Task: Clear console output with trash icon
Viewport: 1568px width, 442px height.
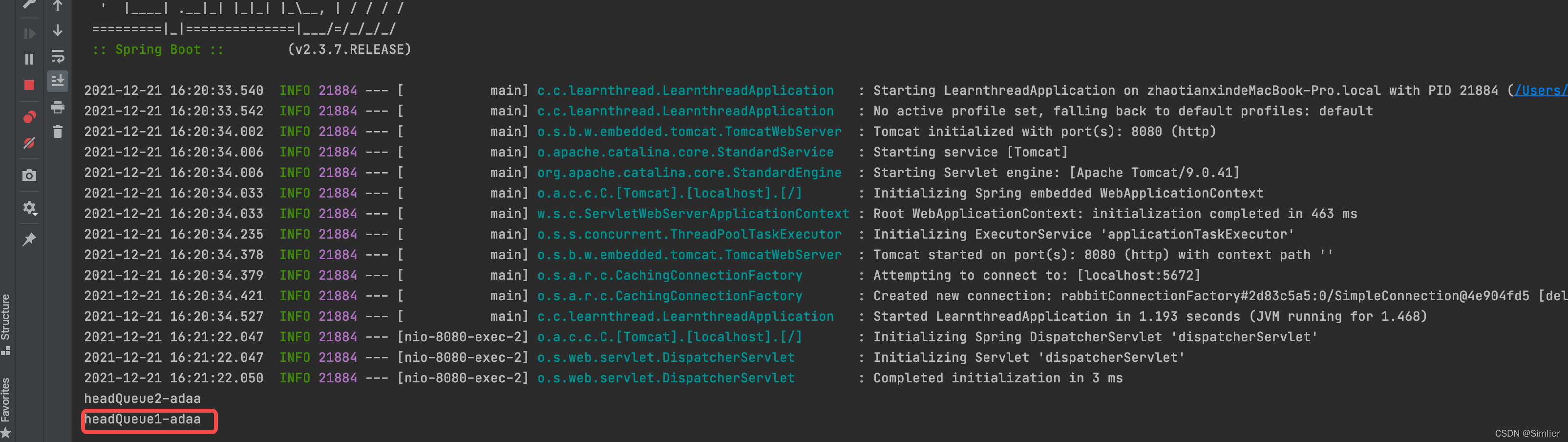Action: pos(58,132)
